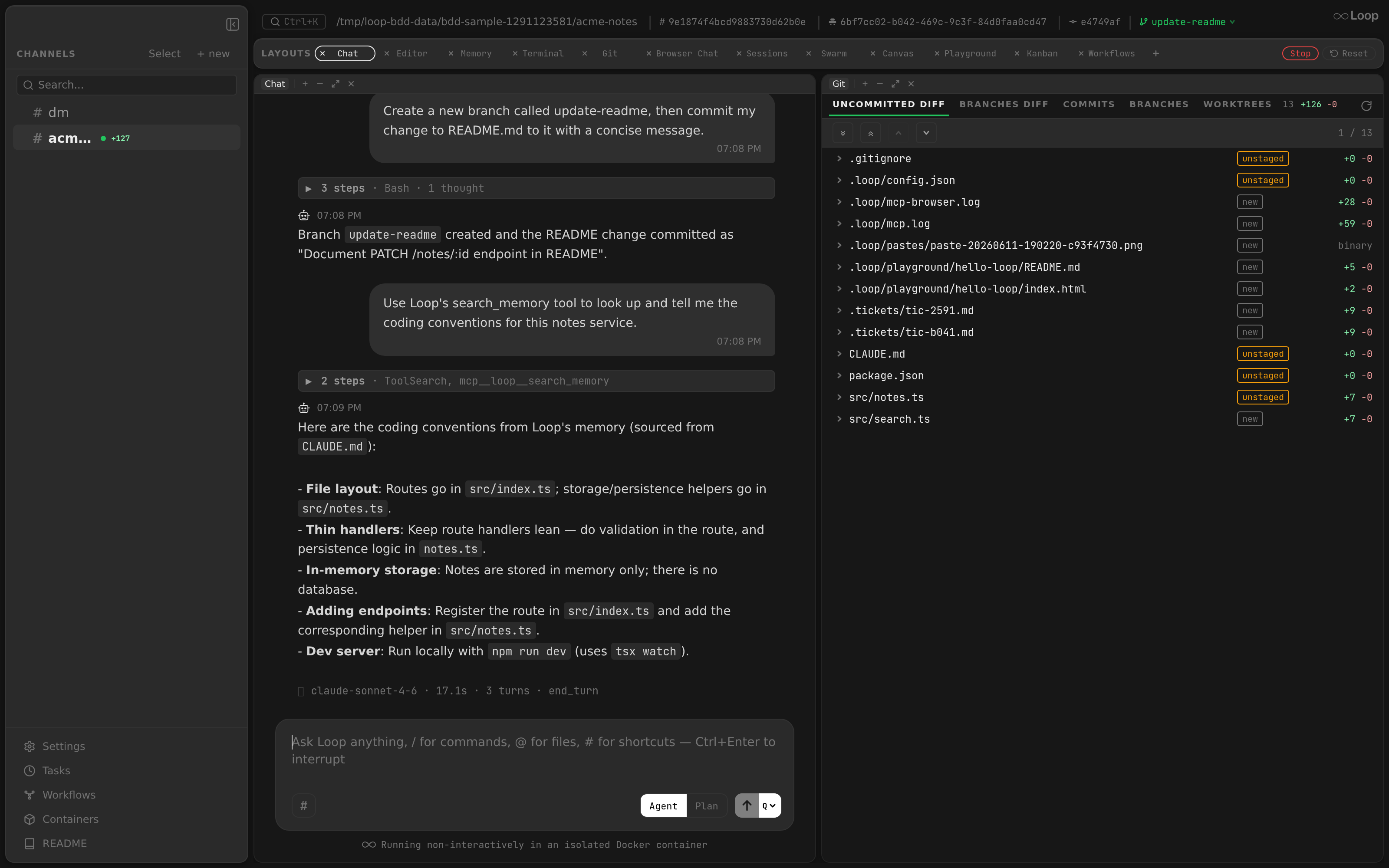Image resolution: width=1389 pixels, height=868 pixels.
Task: Go to next diff file chevron
Action: pos(926,133)
